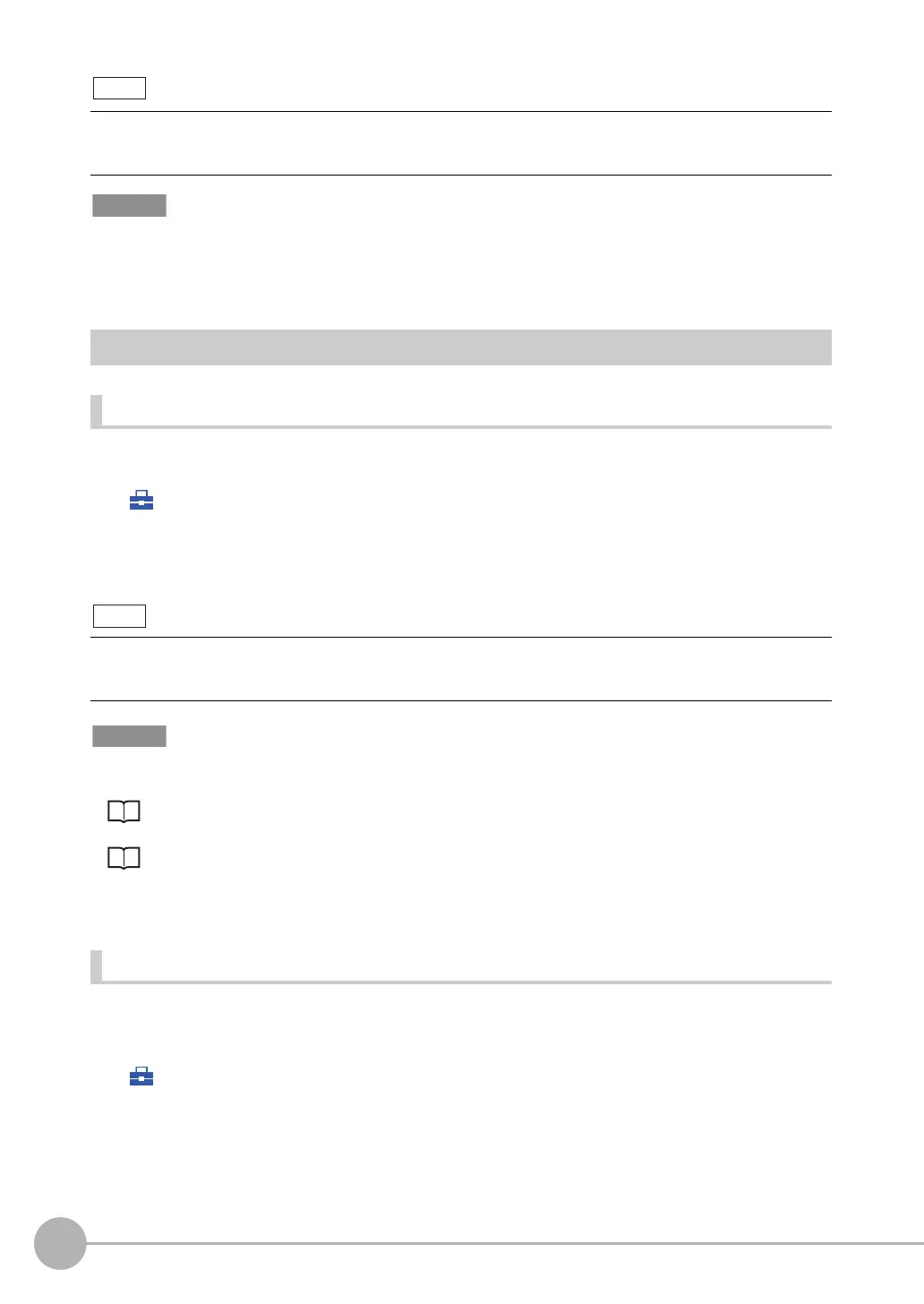Click the gray underline of the first subsection heading
This screenshot has width=924, height=1304.
click(x=461, y=427)
